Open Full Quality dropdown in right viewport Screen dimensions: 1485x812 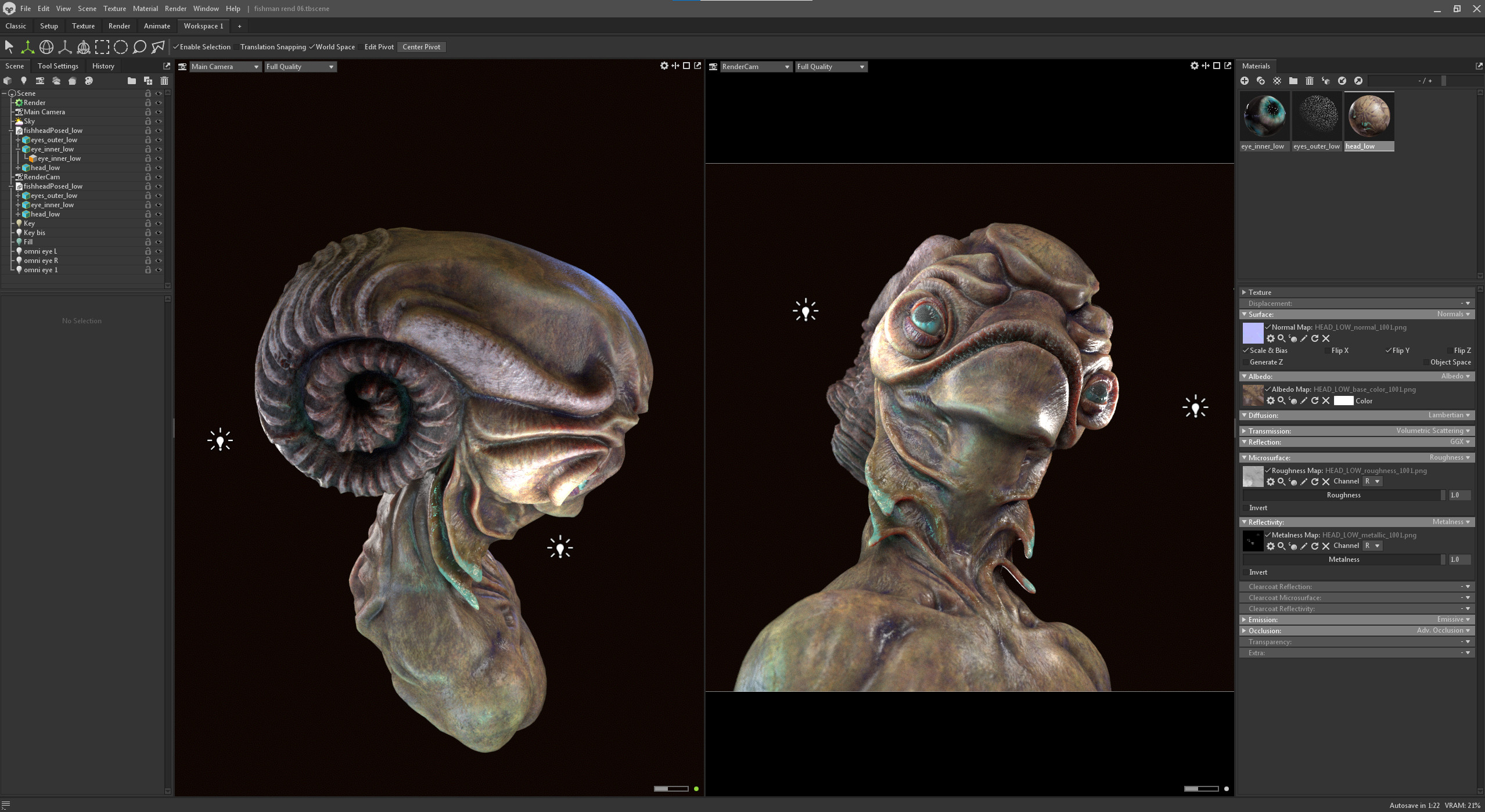[x=831, y=67]
